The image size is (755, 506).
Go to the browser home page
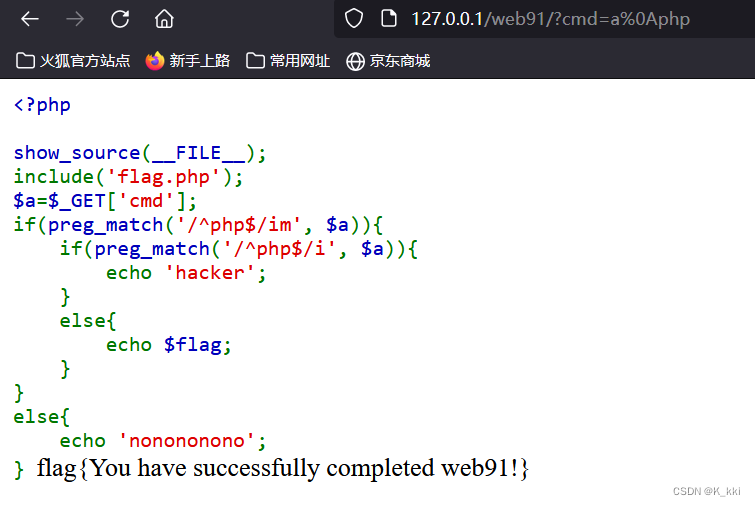click(164, 19)
